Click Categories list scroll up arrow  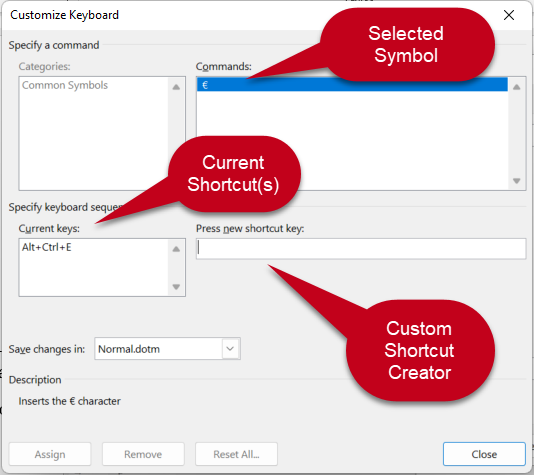coord(176,87)
